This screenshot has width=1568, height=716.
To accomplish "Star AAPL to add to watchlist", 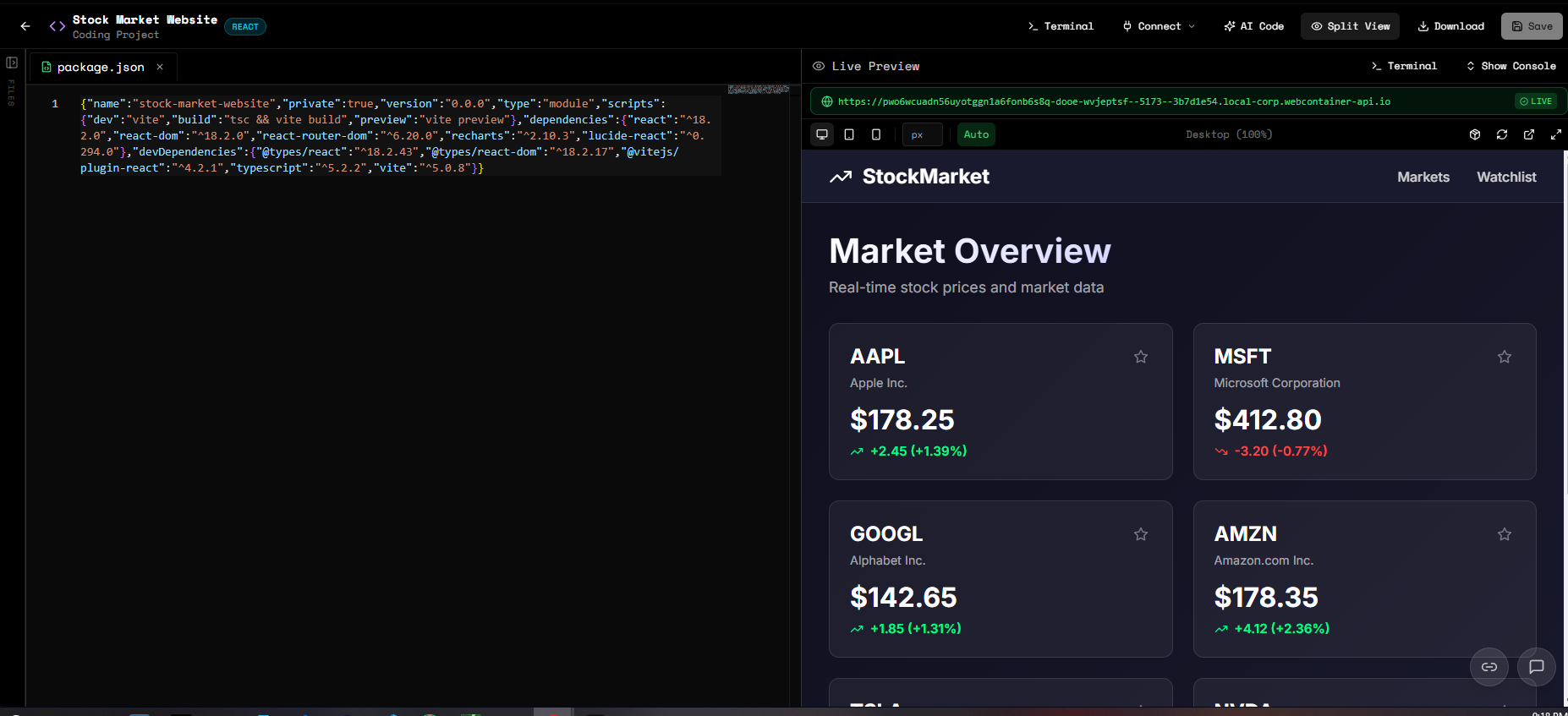I will (x=1141, y=357).
